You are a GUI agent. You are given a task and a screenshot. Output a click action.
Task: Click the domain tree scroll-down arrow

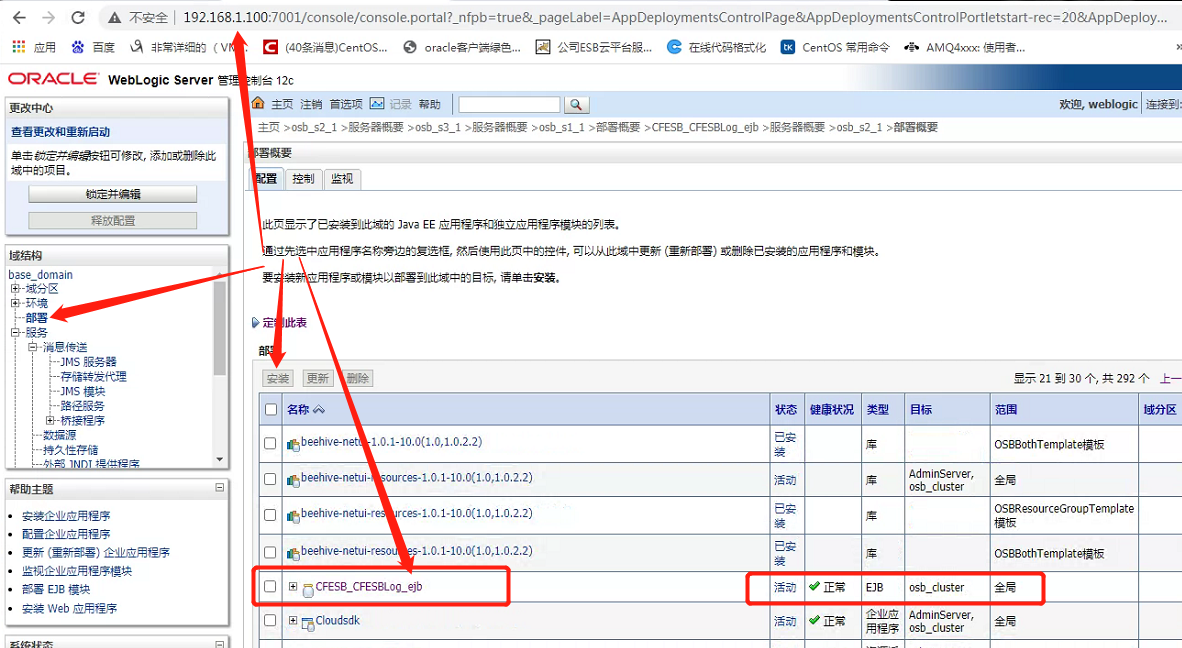(x=219, y=459)
